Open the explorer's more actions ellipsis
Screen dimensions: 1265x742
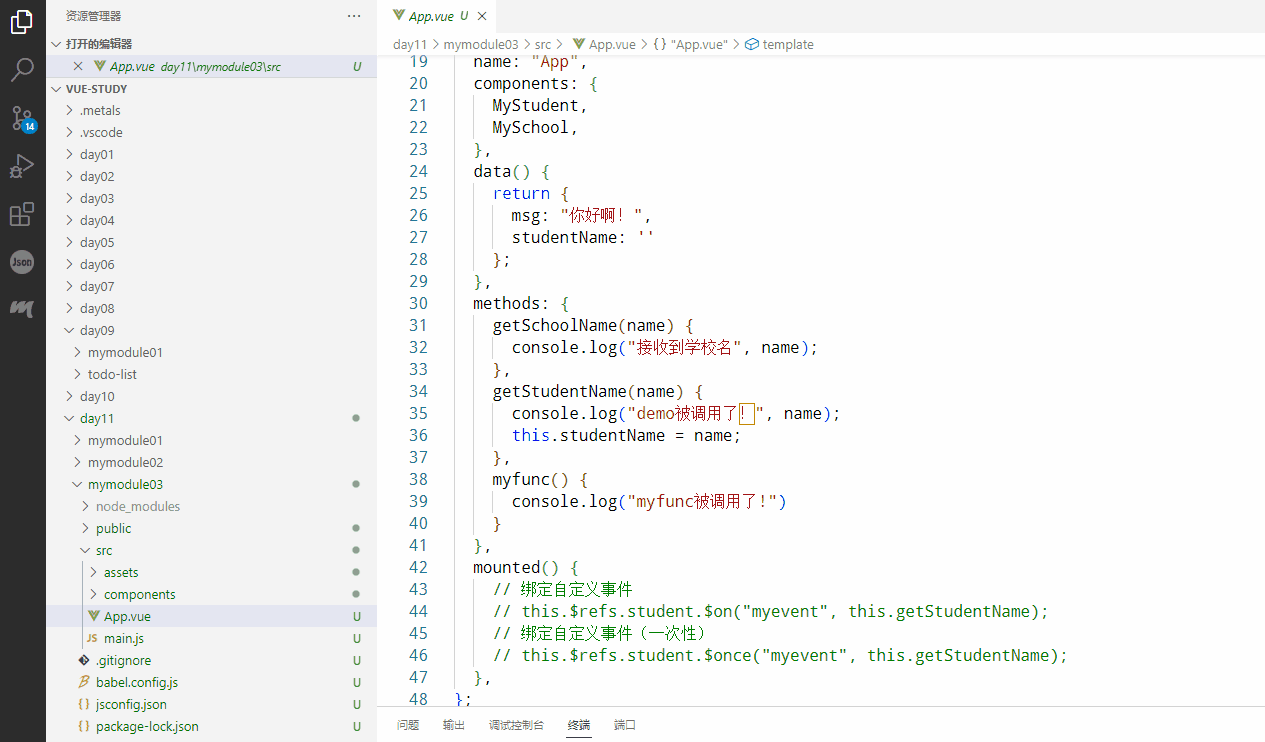point(354,16)
